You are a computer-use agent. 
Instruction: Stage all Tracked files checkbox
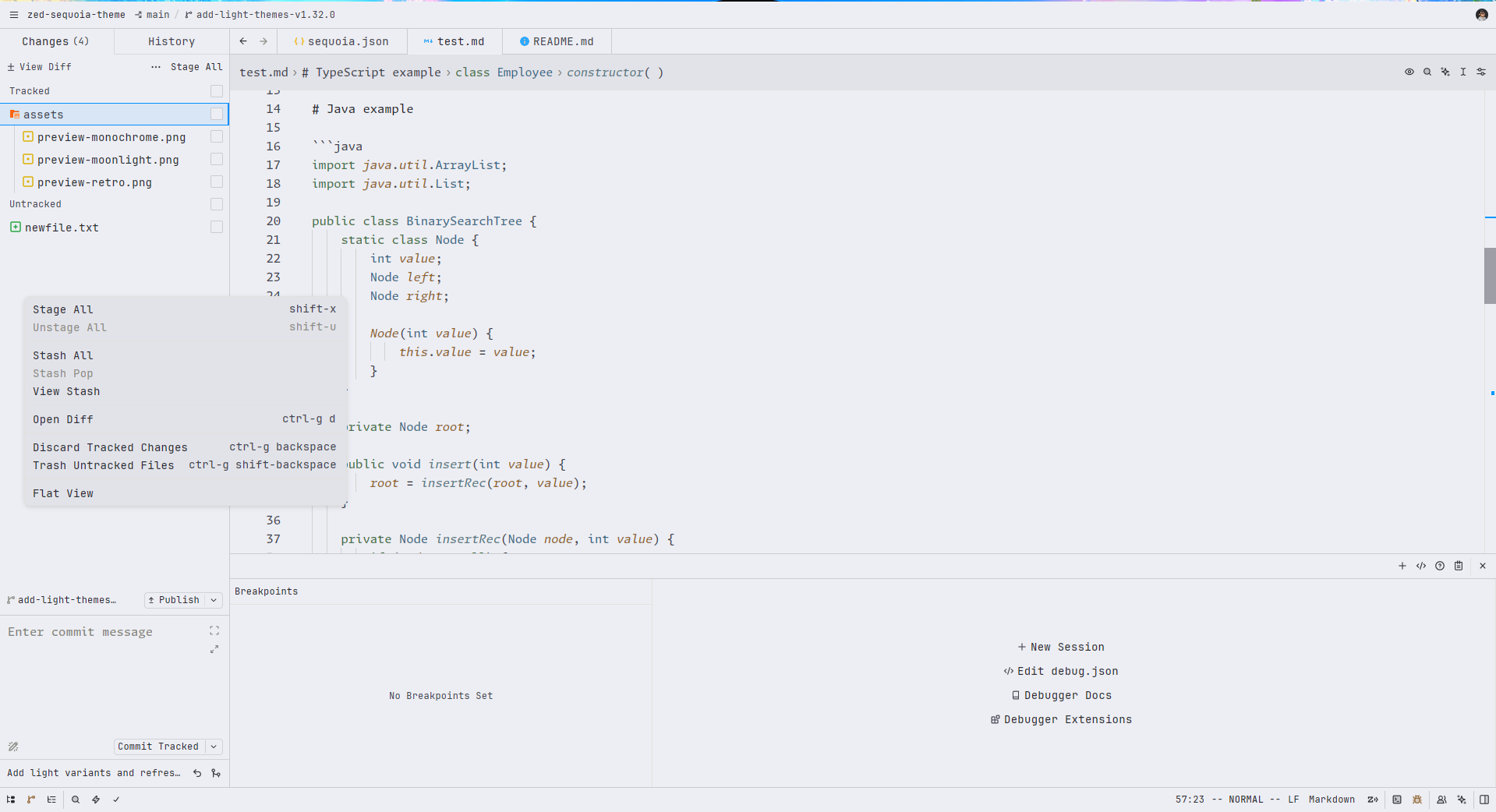[217, 91]
